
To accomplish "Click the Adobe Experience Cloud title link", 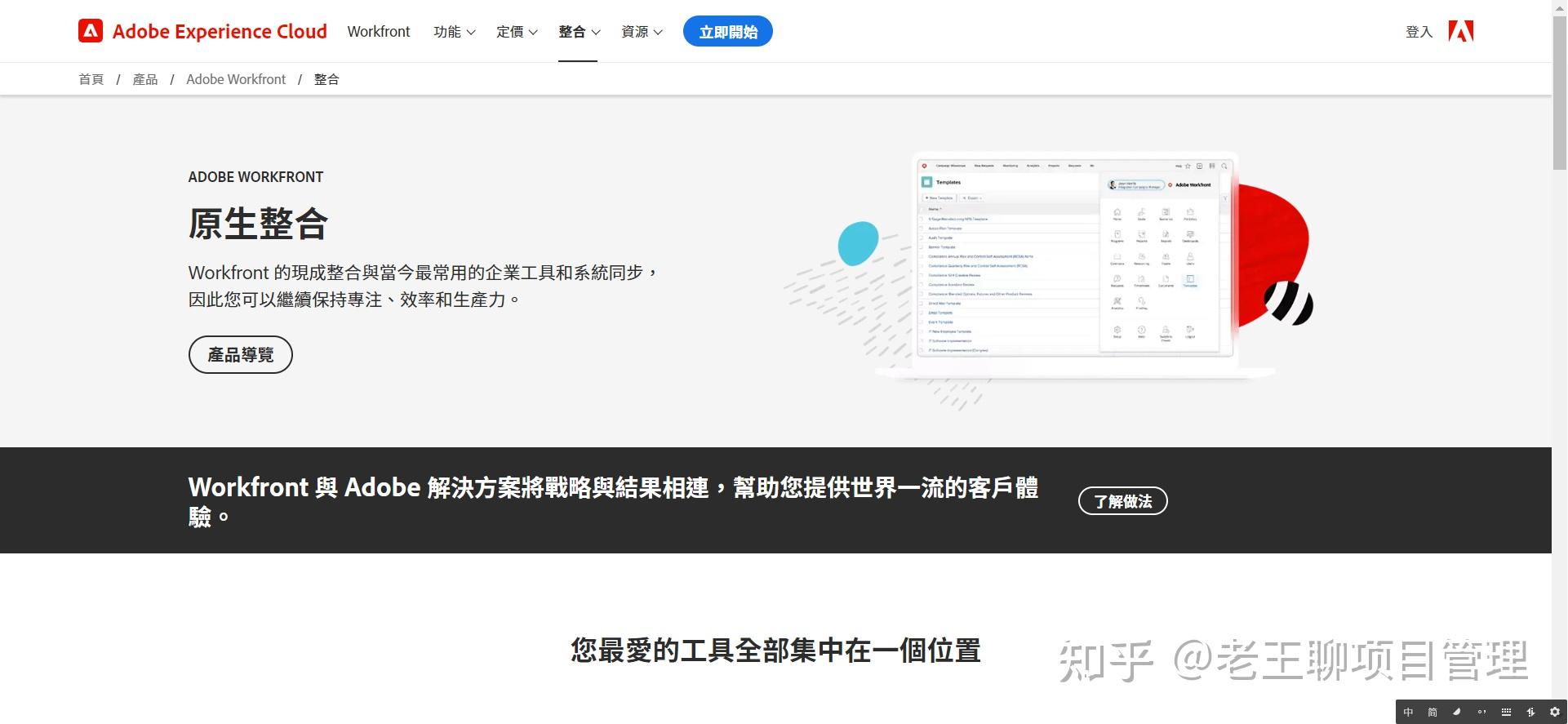I will tap(220, 32).
